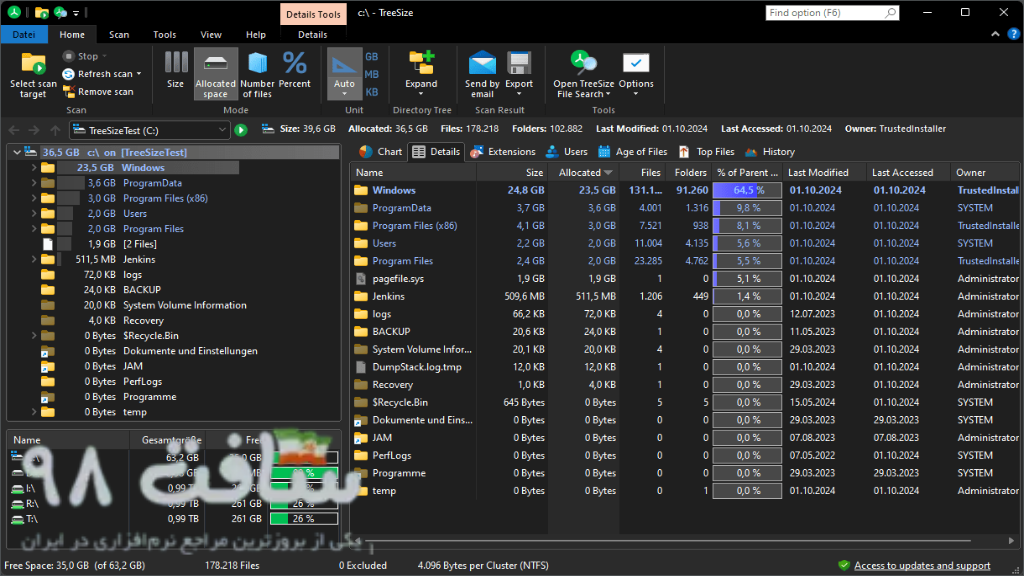Click ProgramData 9,8 % percent bar
This screenshot has width=1024, height=576.
click(x=747, y=208)
